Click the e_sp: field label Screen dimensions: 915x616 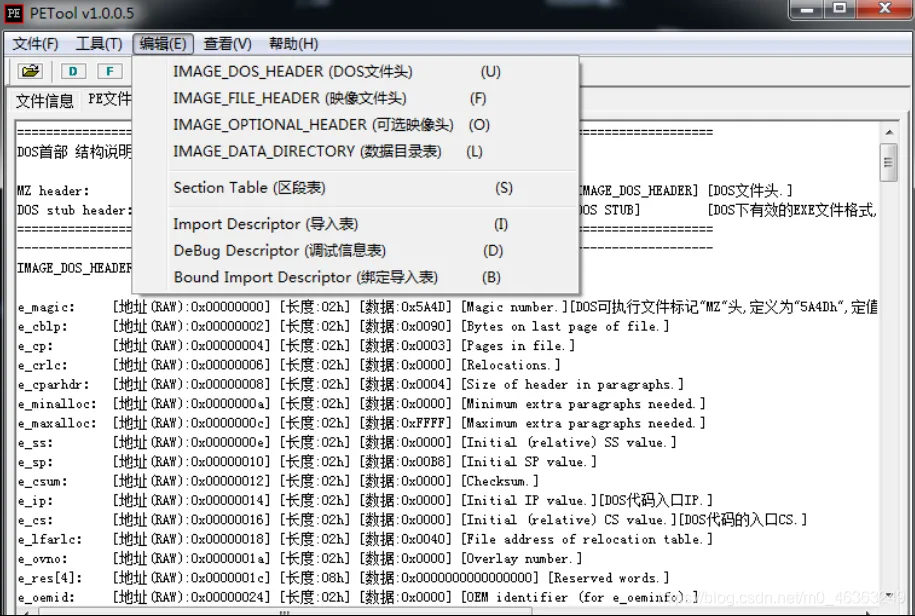[35, 462]
